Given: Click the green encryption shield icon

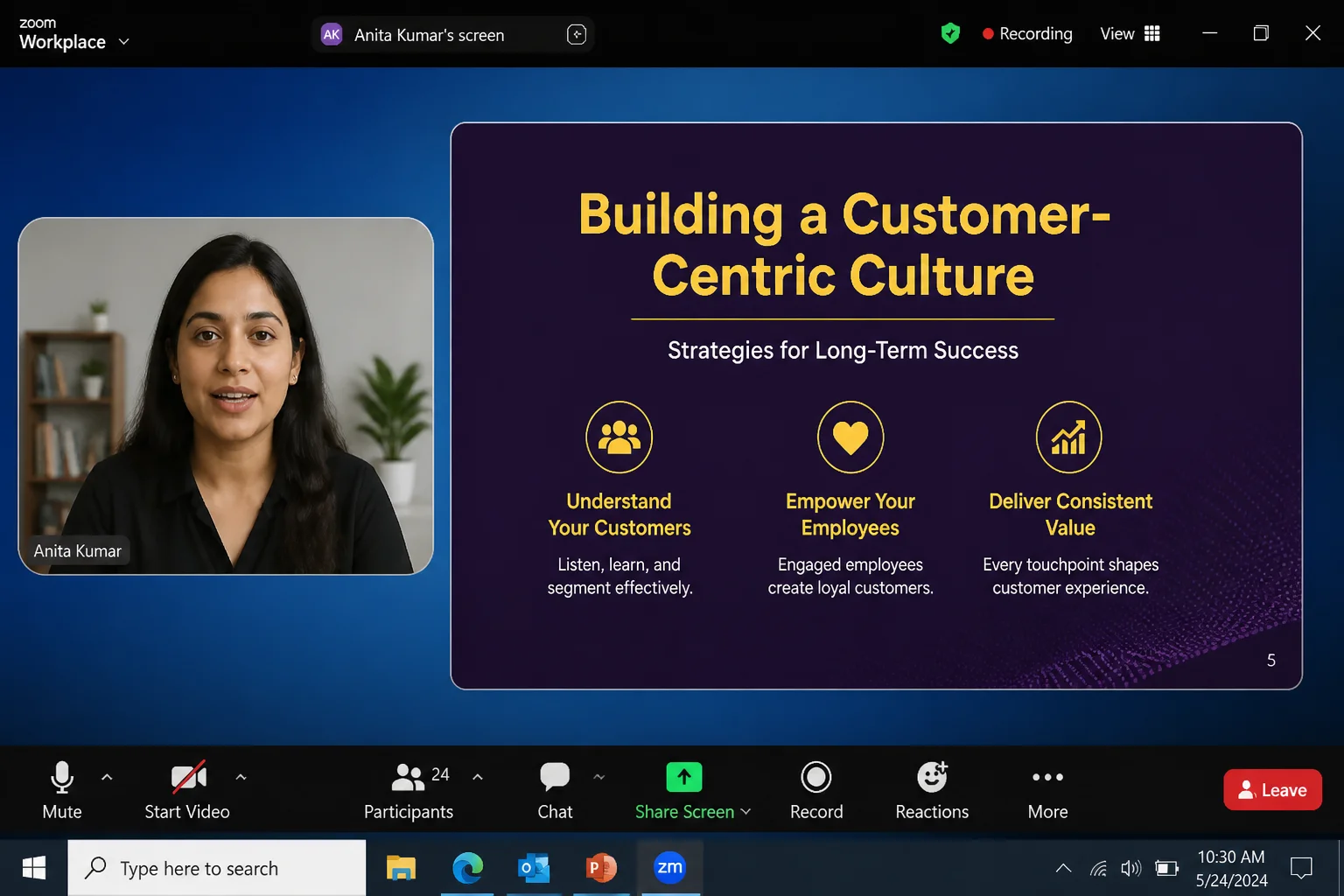Looking at the screenshot, I should point(950,34).
